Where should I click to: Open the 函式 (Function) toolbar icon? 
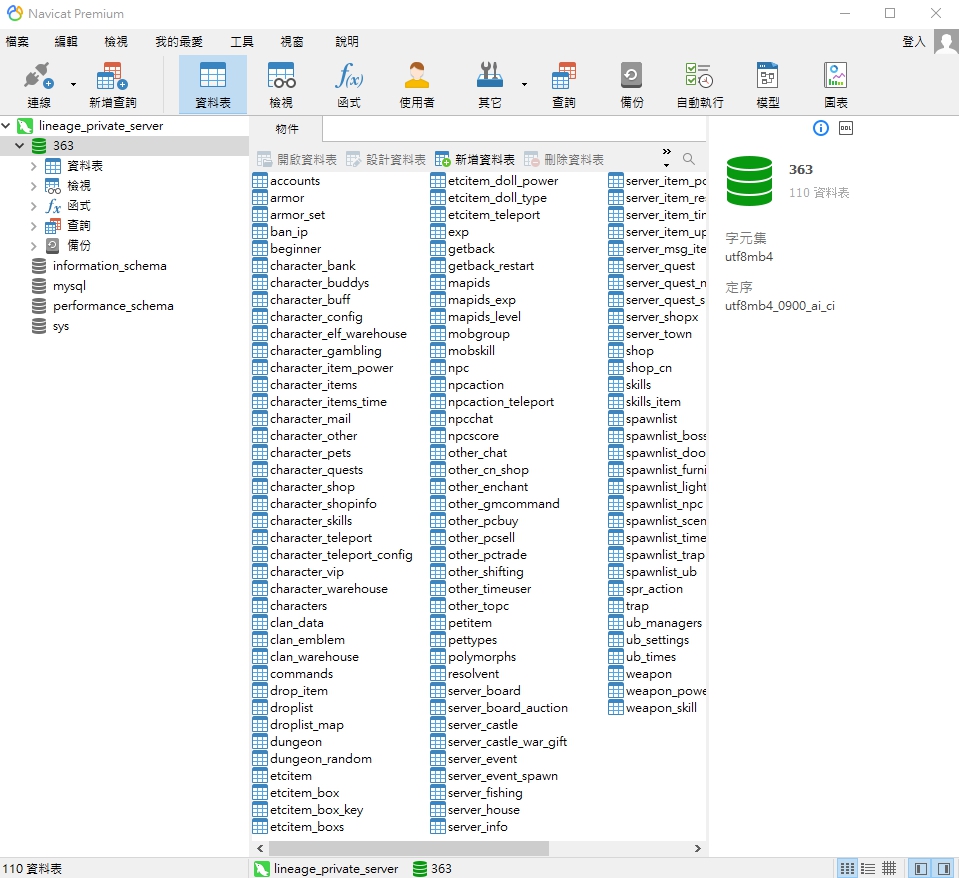pos(349,84)
